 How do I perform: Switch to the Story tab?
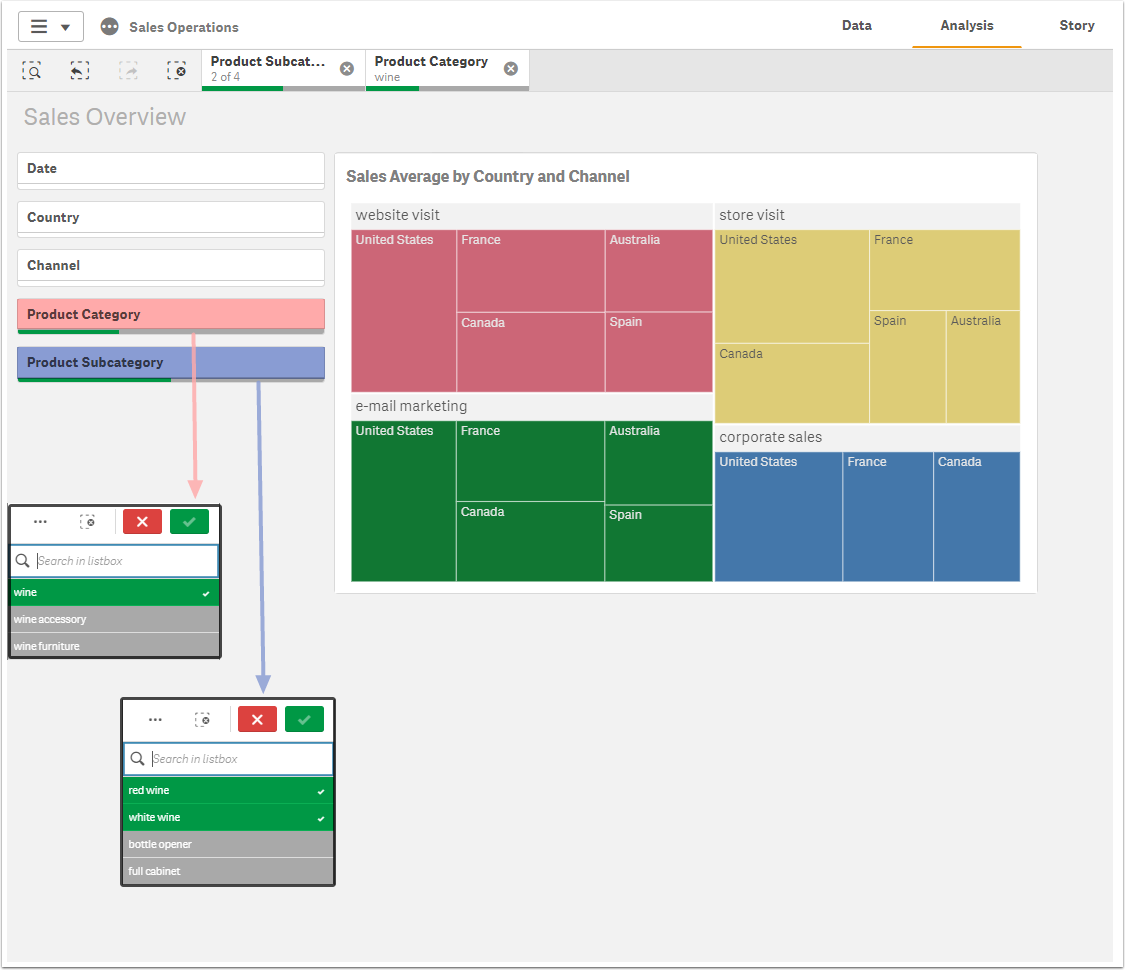click(x=1076, y=26)
